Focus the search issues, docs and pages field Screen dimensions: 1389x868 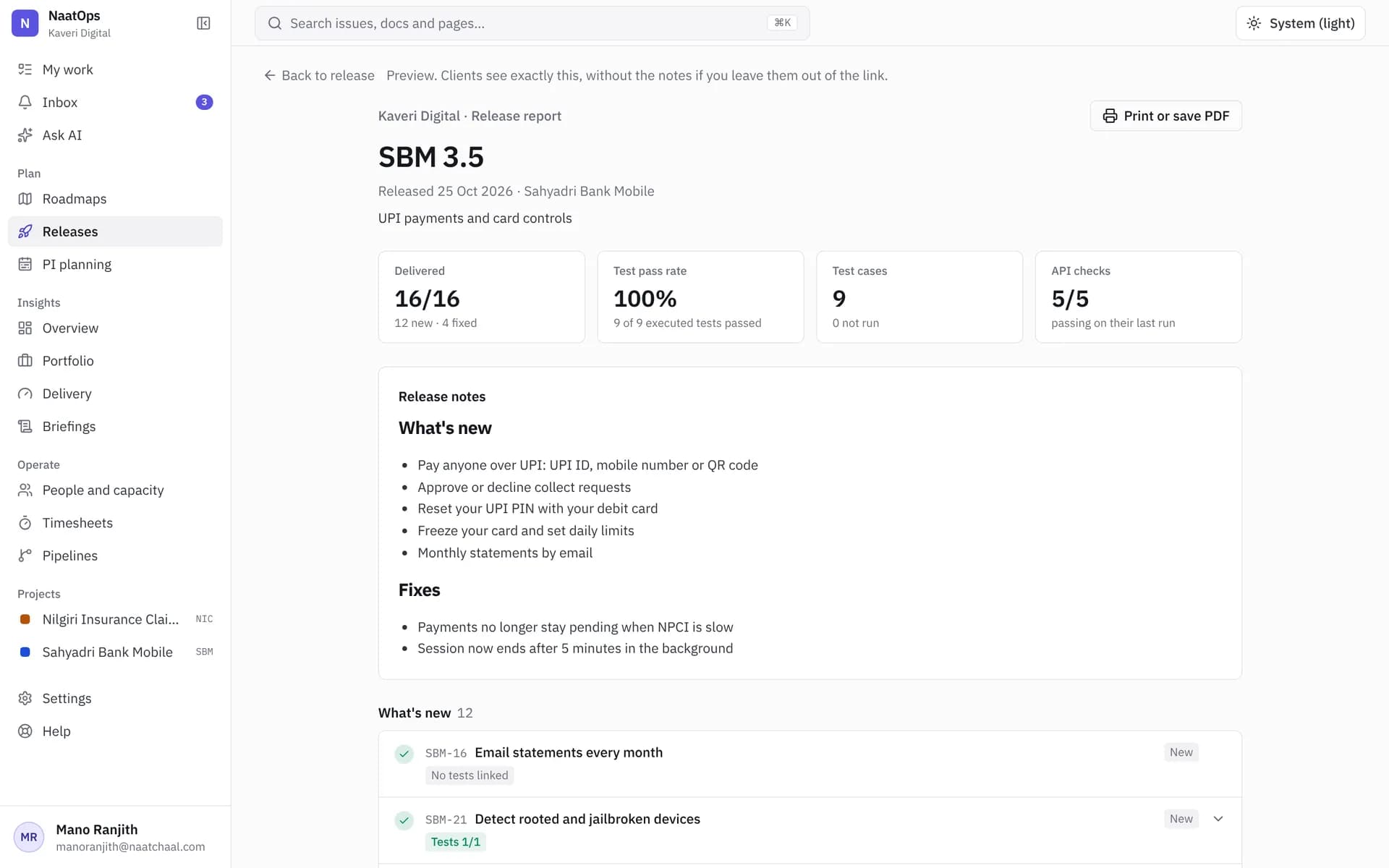coord(532,23)
